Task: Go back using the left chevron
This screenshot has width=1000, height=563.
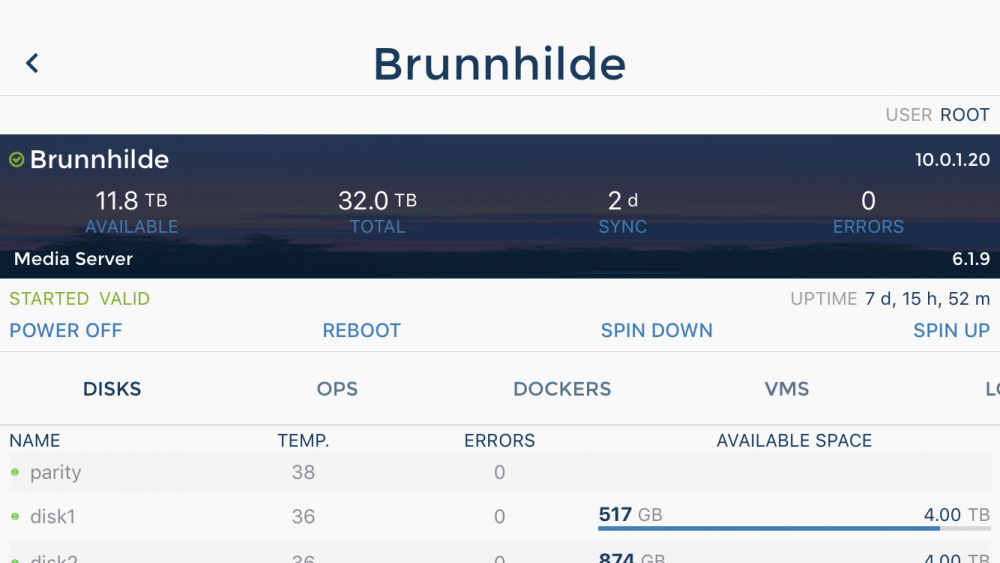Action: click(32, 63)
